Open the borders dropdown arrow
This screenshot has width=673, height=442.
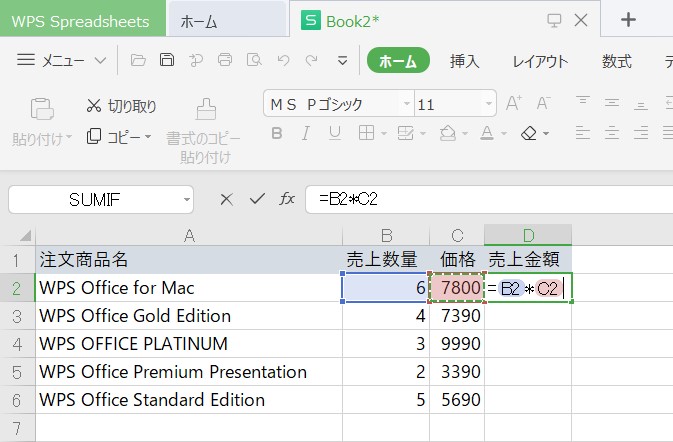click(x=384, y=134)
